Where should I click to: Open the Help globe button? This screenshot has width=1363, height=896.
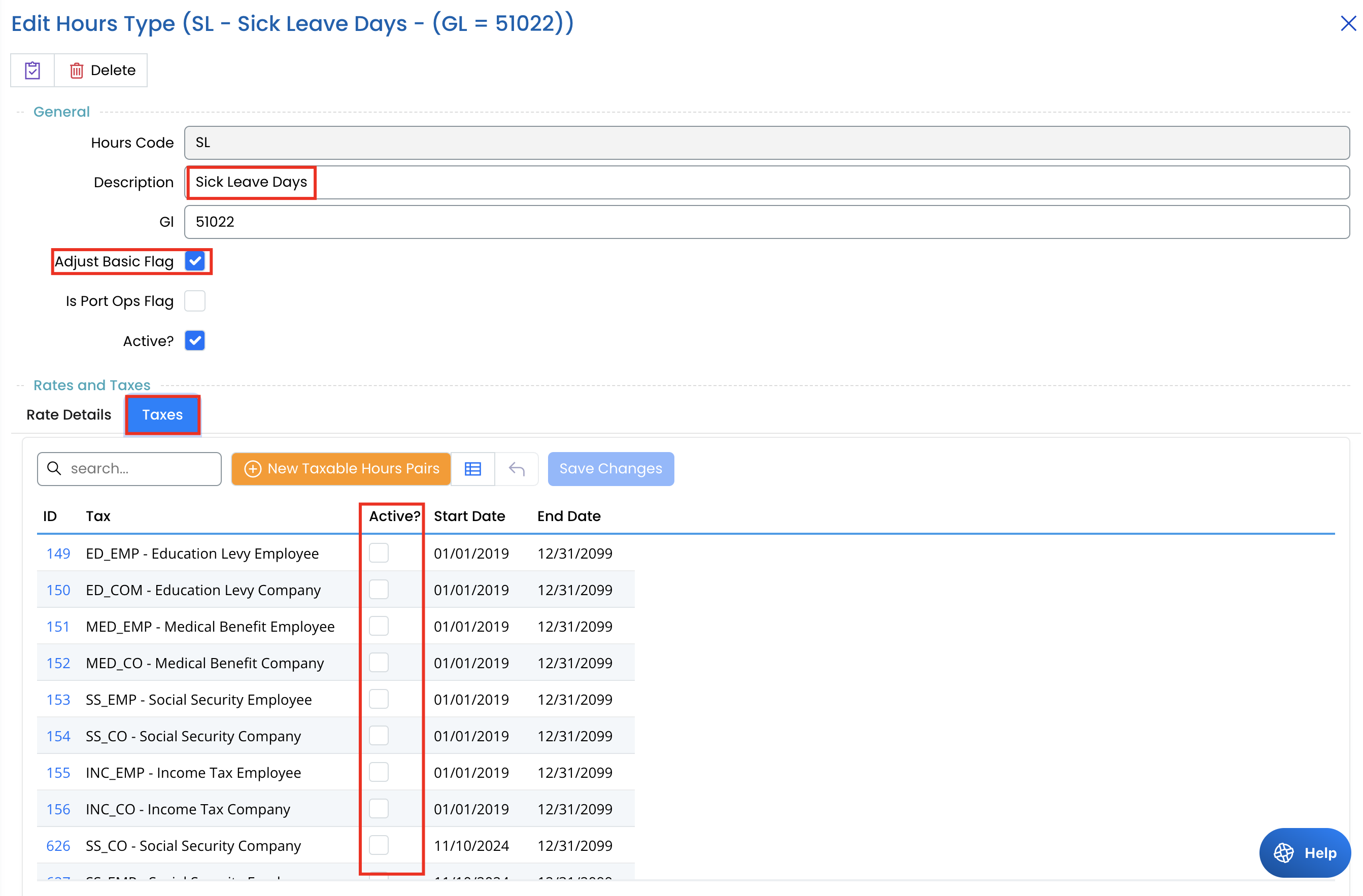pyautogui.click(x=1305, y=852)
